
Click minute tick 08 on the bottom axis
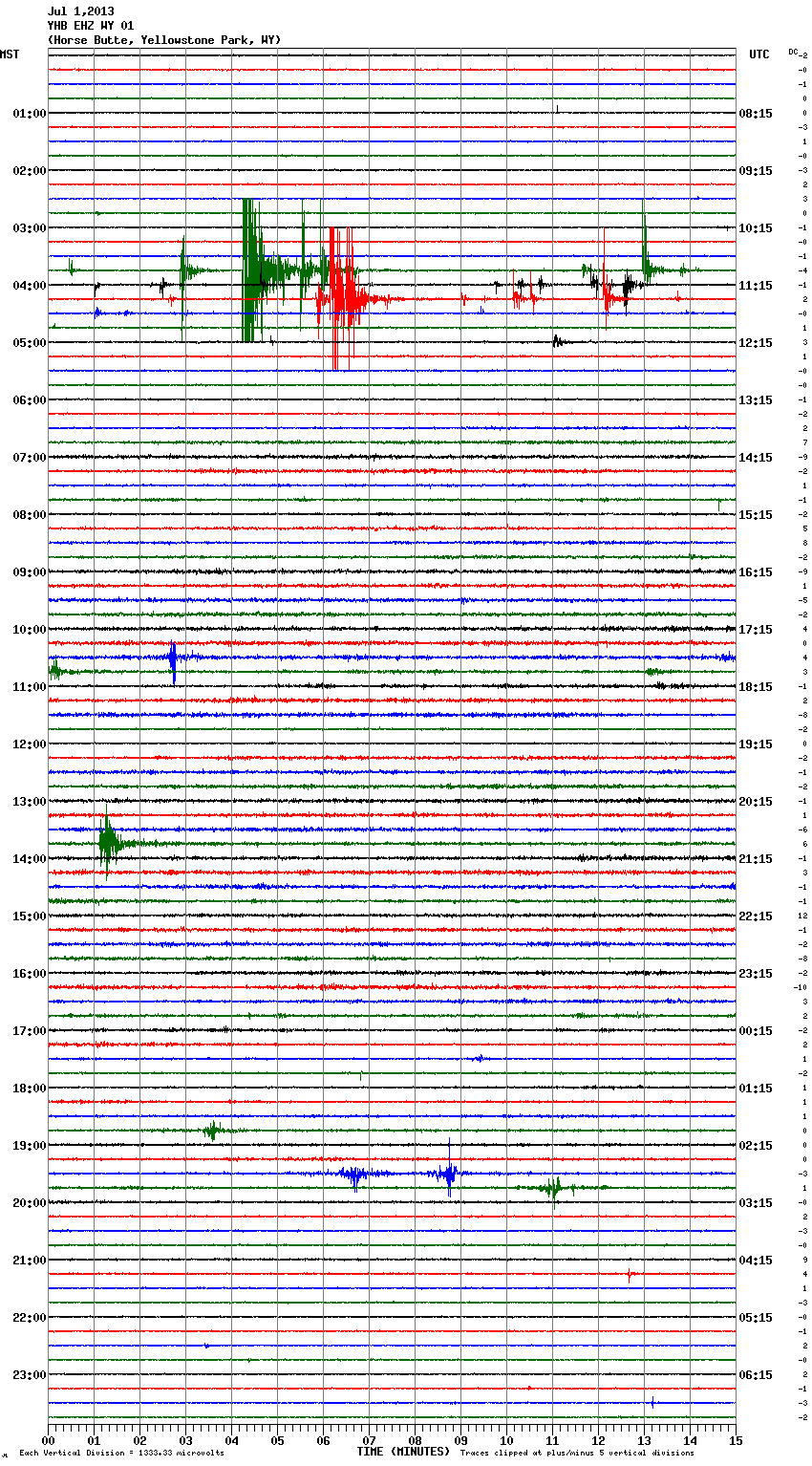pos(415,1440)
